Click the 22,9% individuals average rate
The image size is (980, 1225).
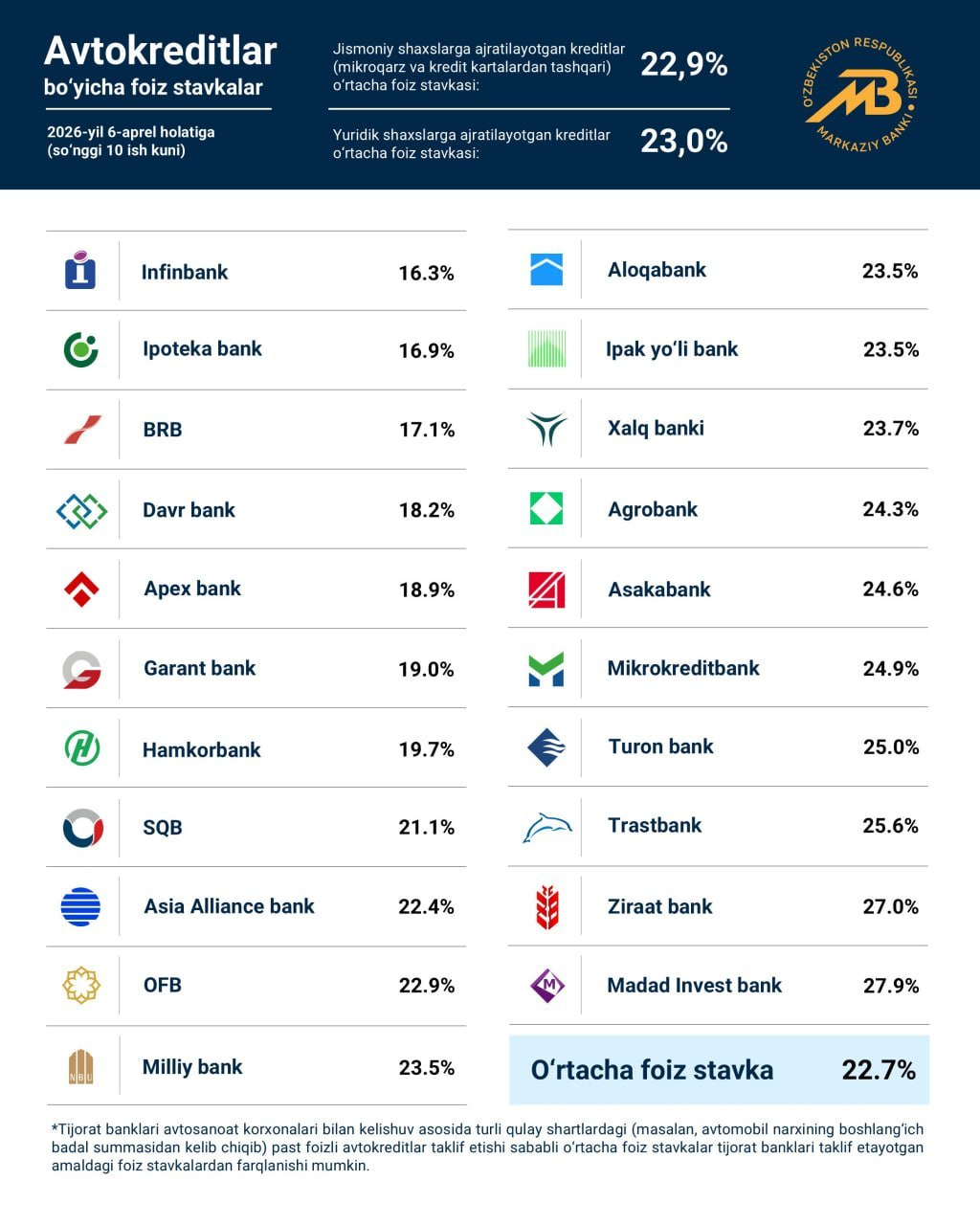click(683, 64)
